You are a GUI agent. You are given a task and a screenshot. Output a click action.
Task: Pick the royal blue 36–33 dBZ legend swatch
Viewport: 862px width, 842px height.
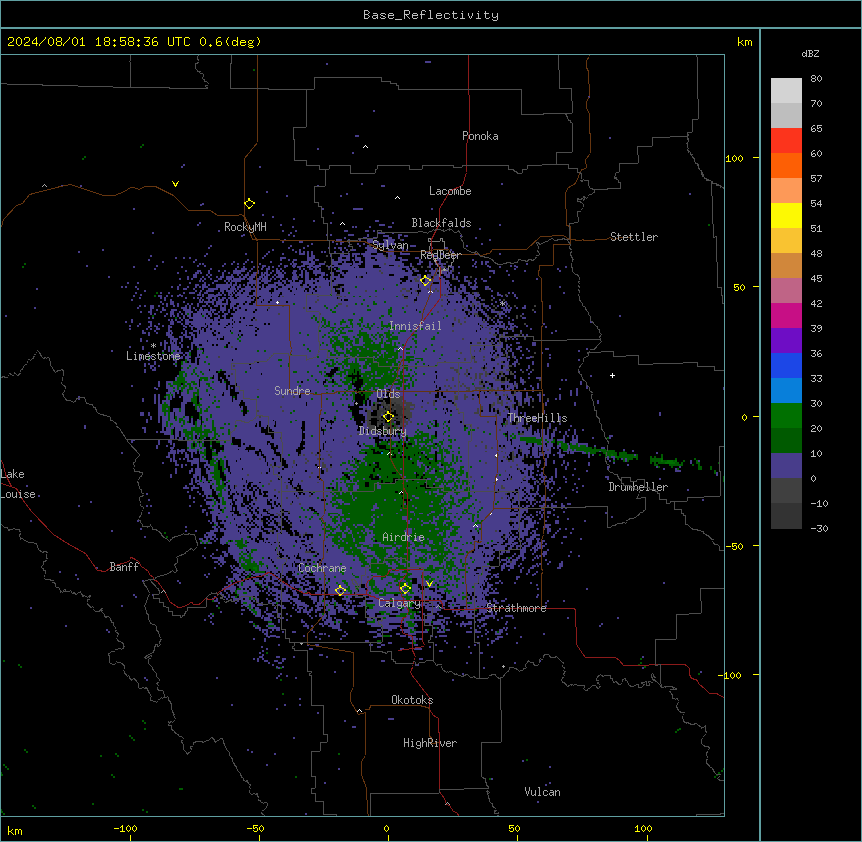(x=786, y=365)
